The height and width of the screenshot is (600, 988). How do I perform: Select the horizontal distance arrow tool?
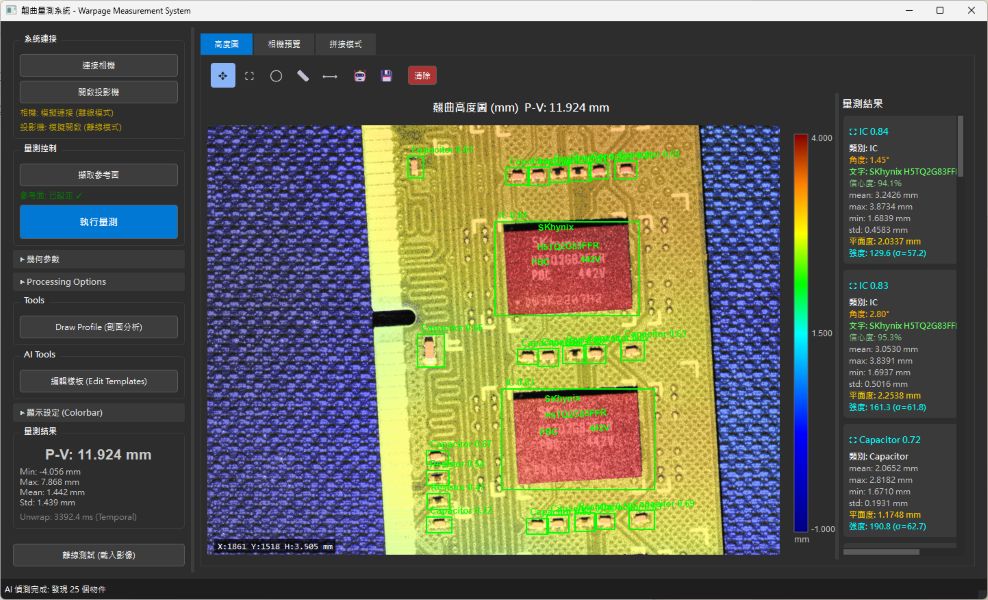330,76
